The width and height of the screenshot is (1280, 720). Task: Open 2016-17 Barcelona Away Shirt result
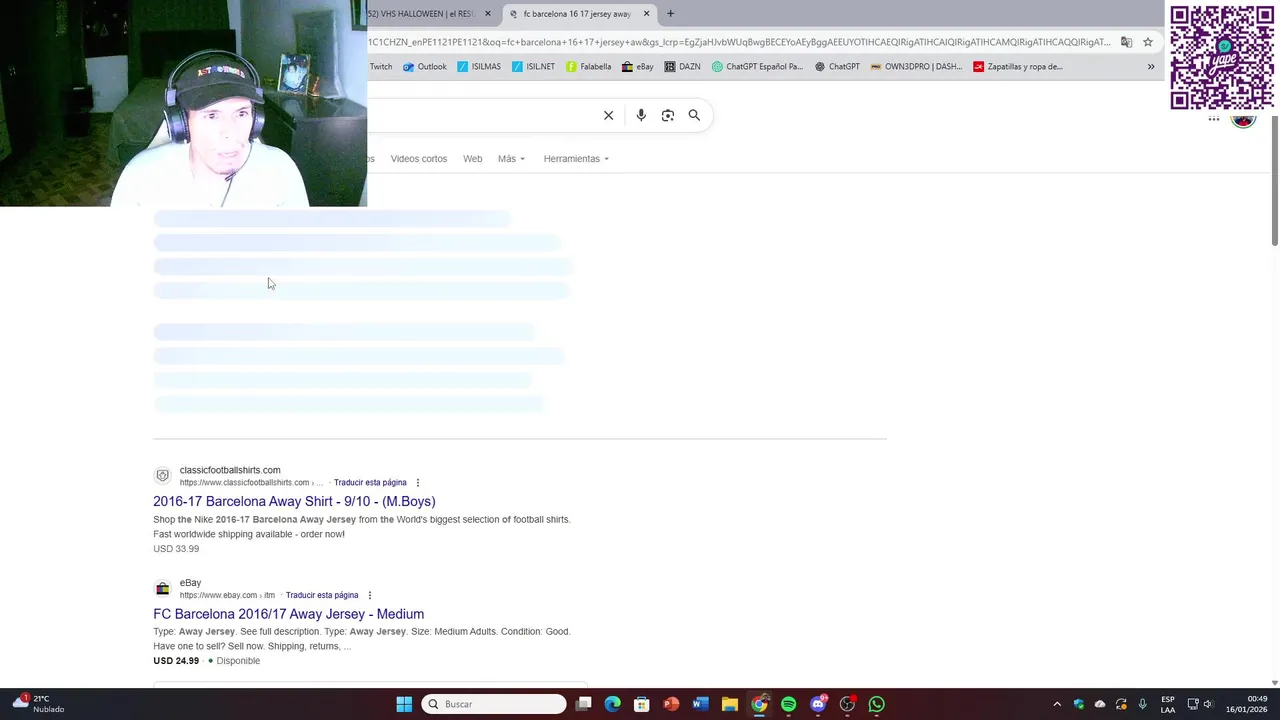click(x=294, y=501)
